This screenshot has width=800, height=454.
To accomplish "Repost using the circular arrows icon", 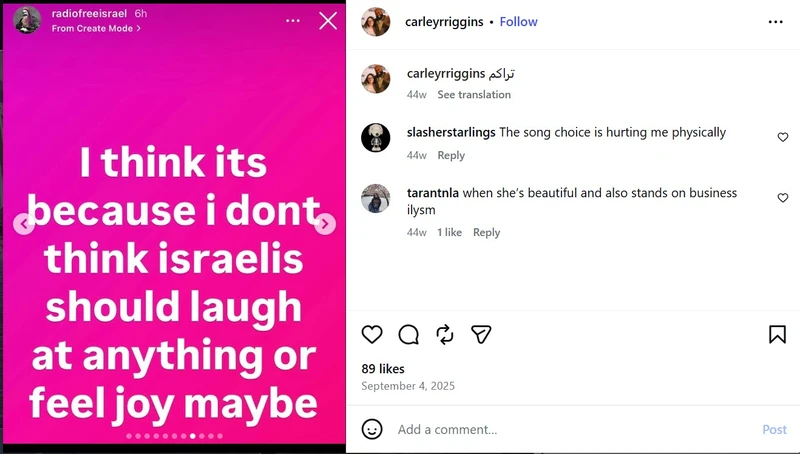I will (x=445, y=335).
